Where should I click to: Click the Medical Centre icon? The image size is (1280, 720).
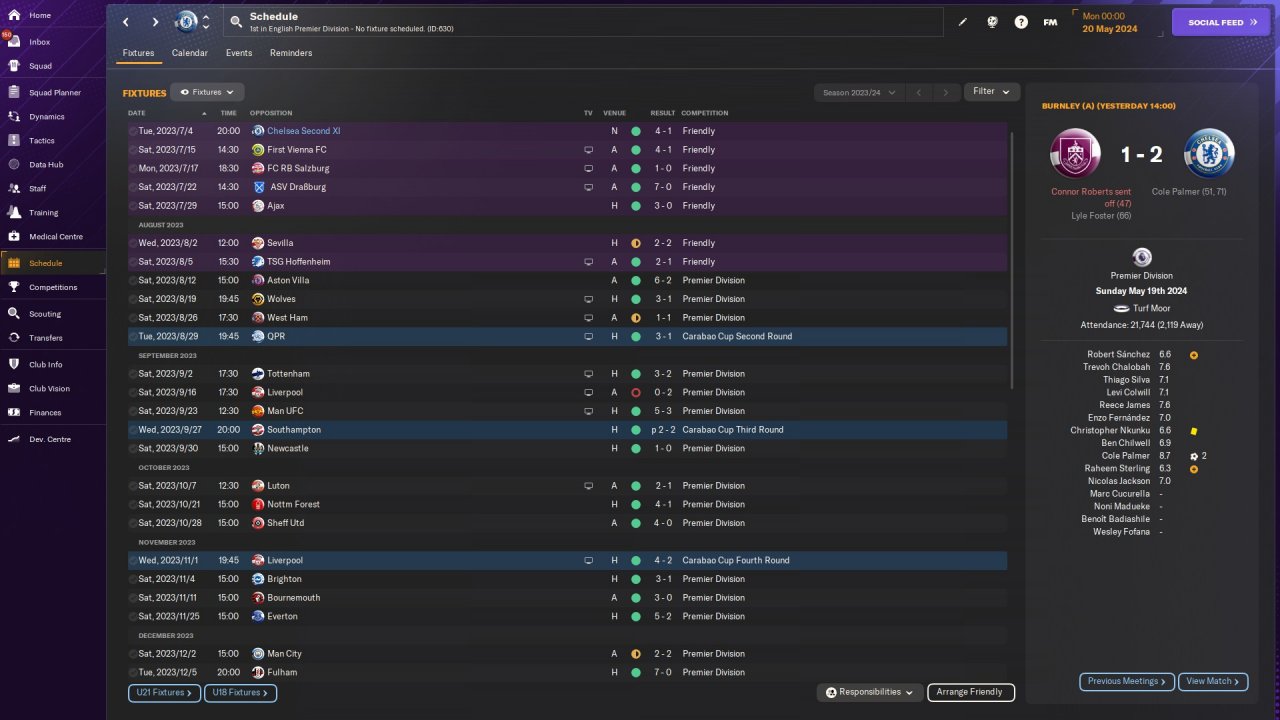14,237
